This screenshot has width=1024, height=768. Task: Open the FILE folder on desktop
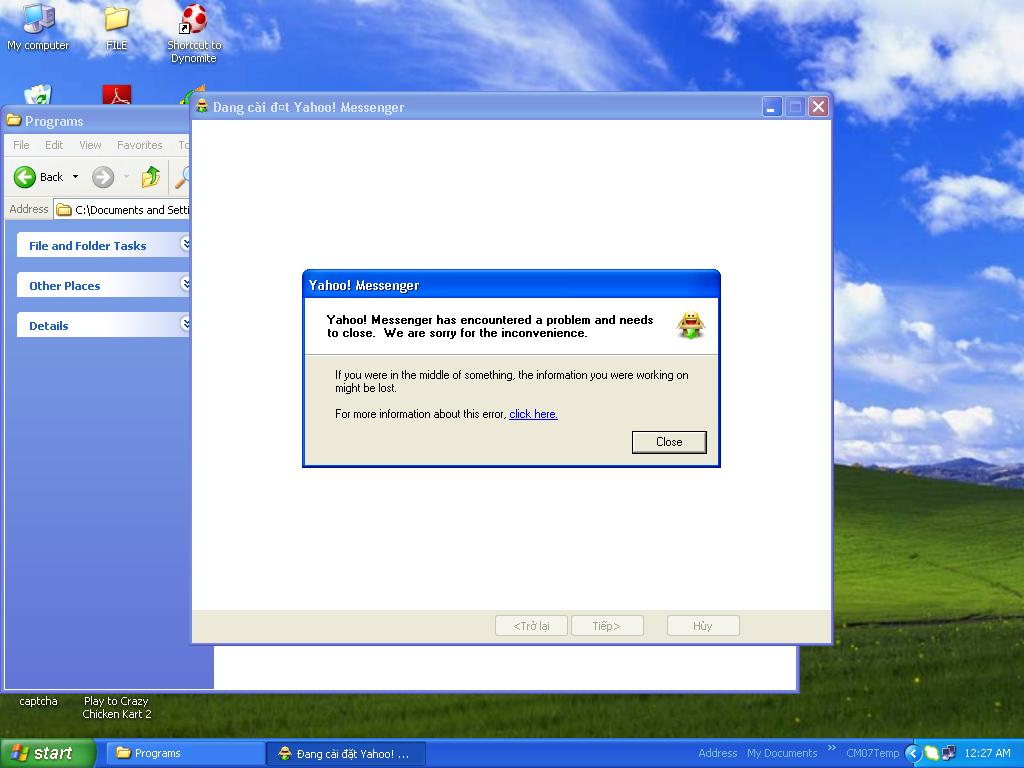pyautogui.click(x=116, y=26)
